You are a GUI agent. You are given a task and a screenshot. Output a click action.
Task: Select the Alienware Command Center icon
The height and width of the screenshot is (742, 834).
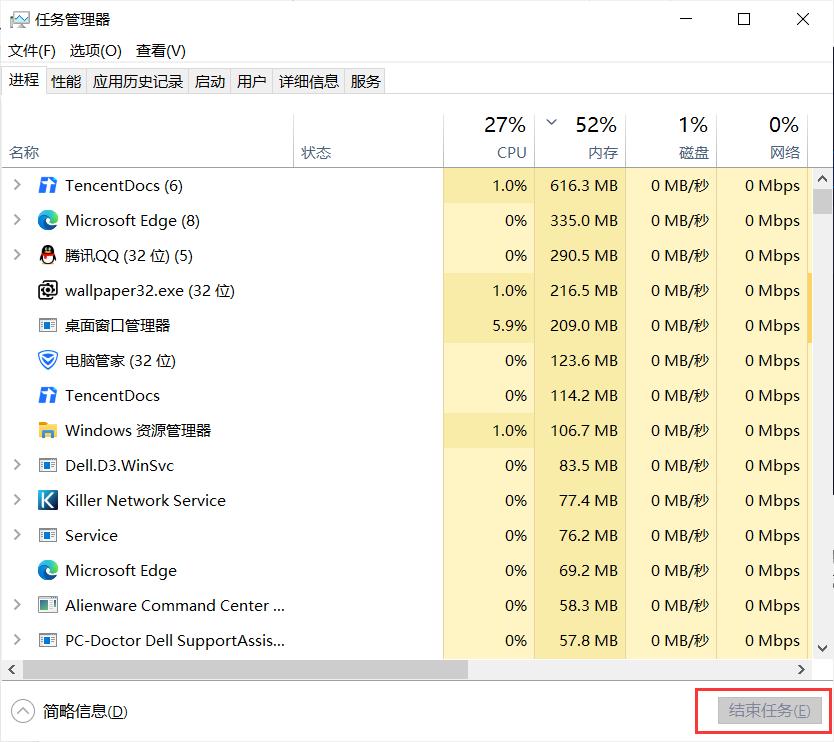tap(48, 605)
